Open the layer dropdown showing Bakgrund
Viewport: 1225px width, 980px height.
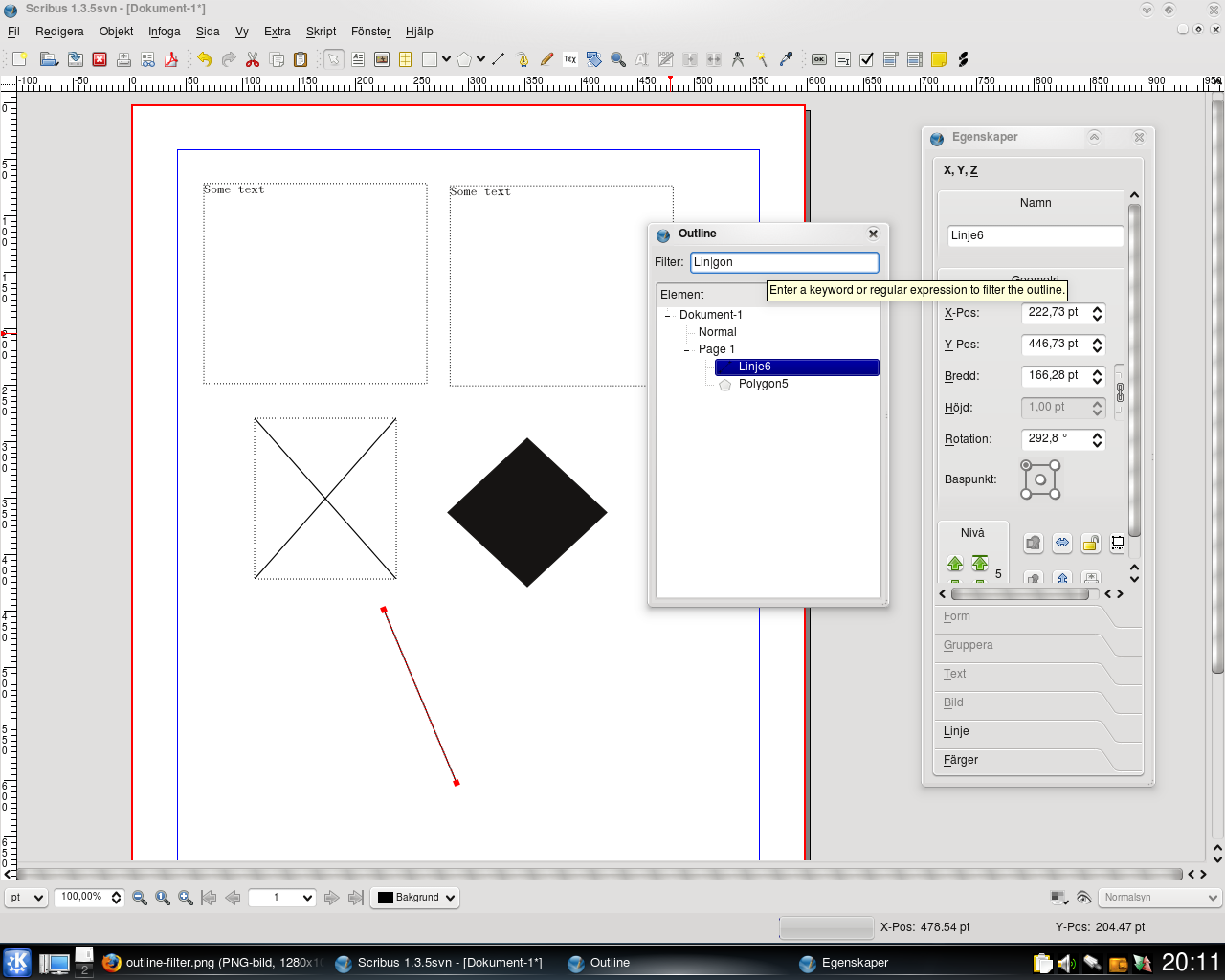click(x=414, y=898)
